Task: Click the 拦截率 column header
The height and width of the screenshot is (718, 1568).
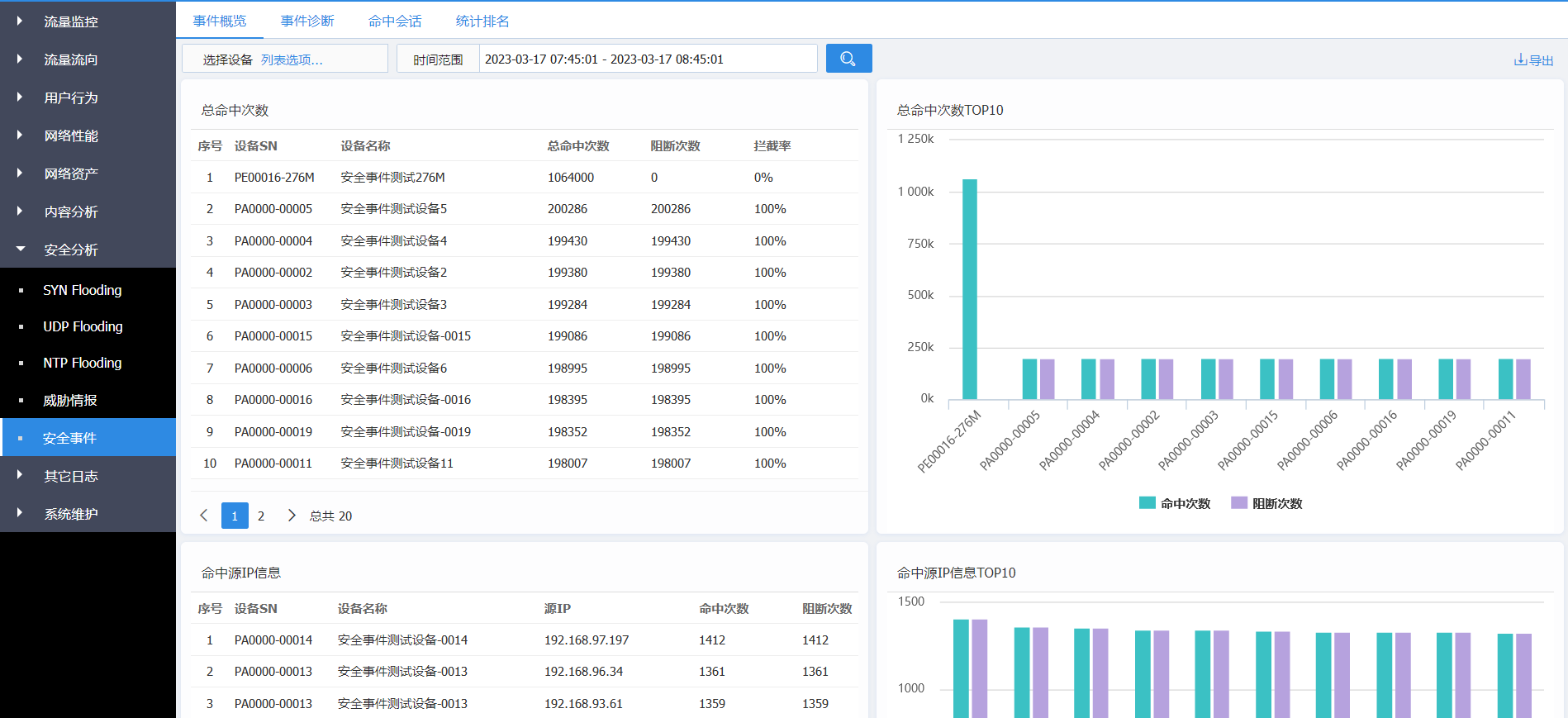Action: coord(772,145)
